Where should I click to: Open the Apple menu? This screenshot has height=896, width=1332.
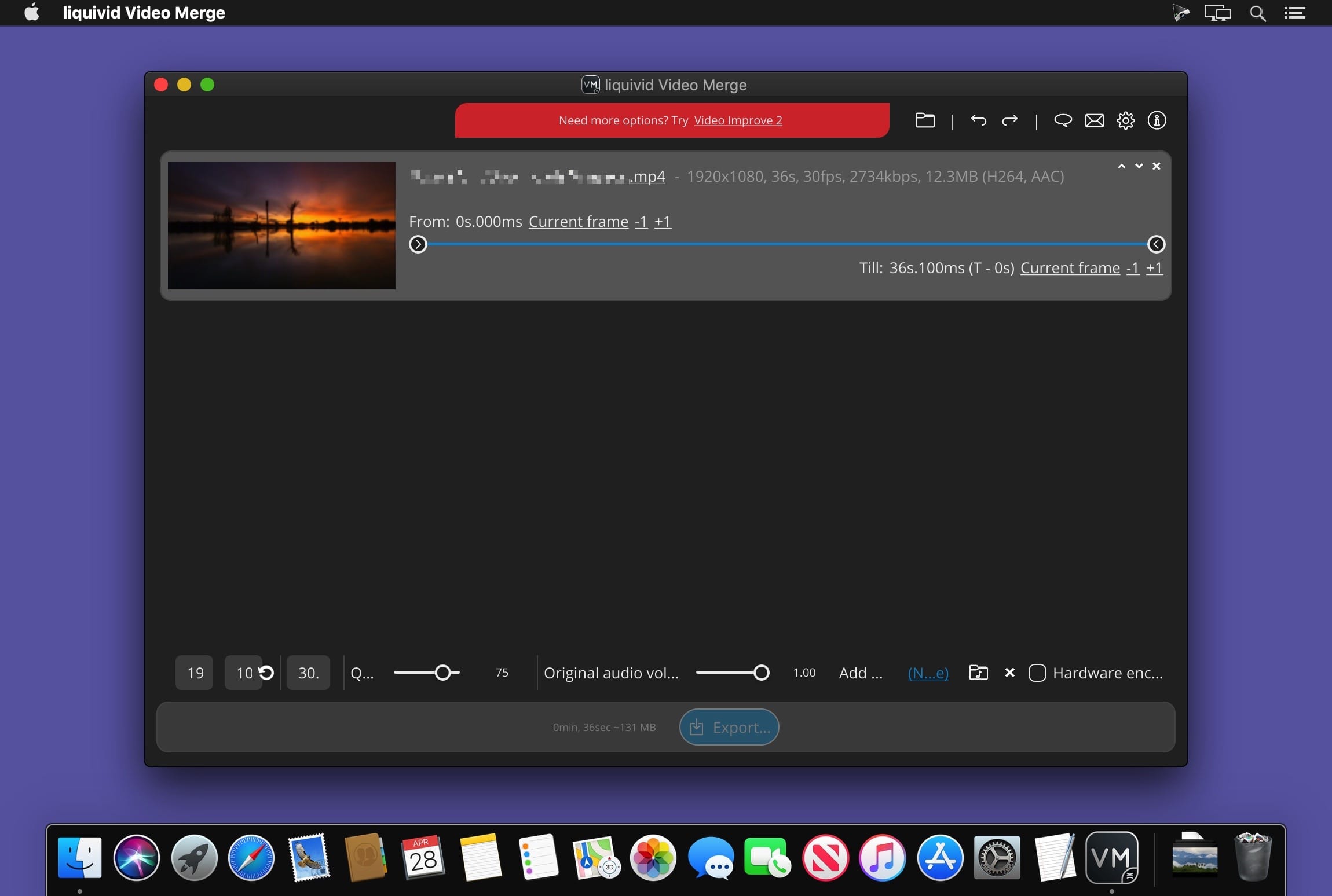(32, 13)
